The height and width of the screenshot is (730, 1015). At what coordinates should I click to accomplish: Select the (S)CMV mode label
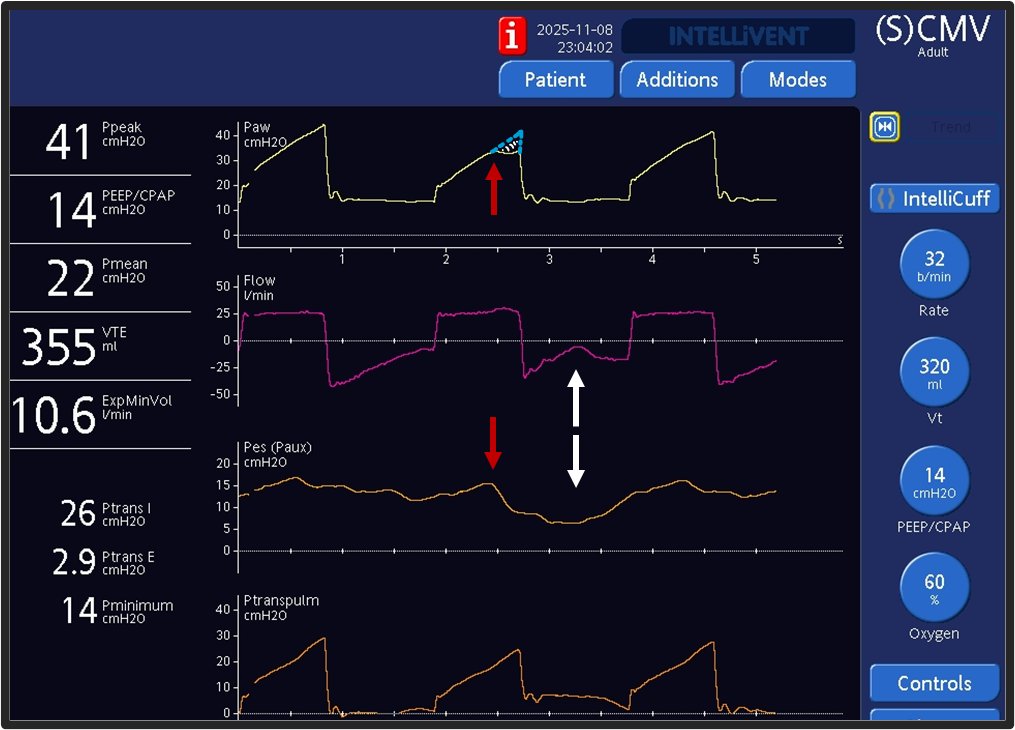(x=933, y=30)
